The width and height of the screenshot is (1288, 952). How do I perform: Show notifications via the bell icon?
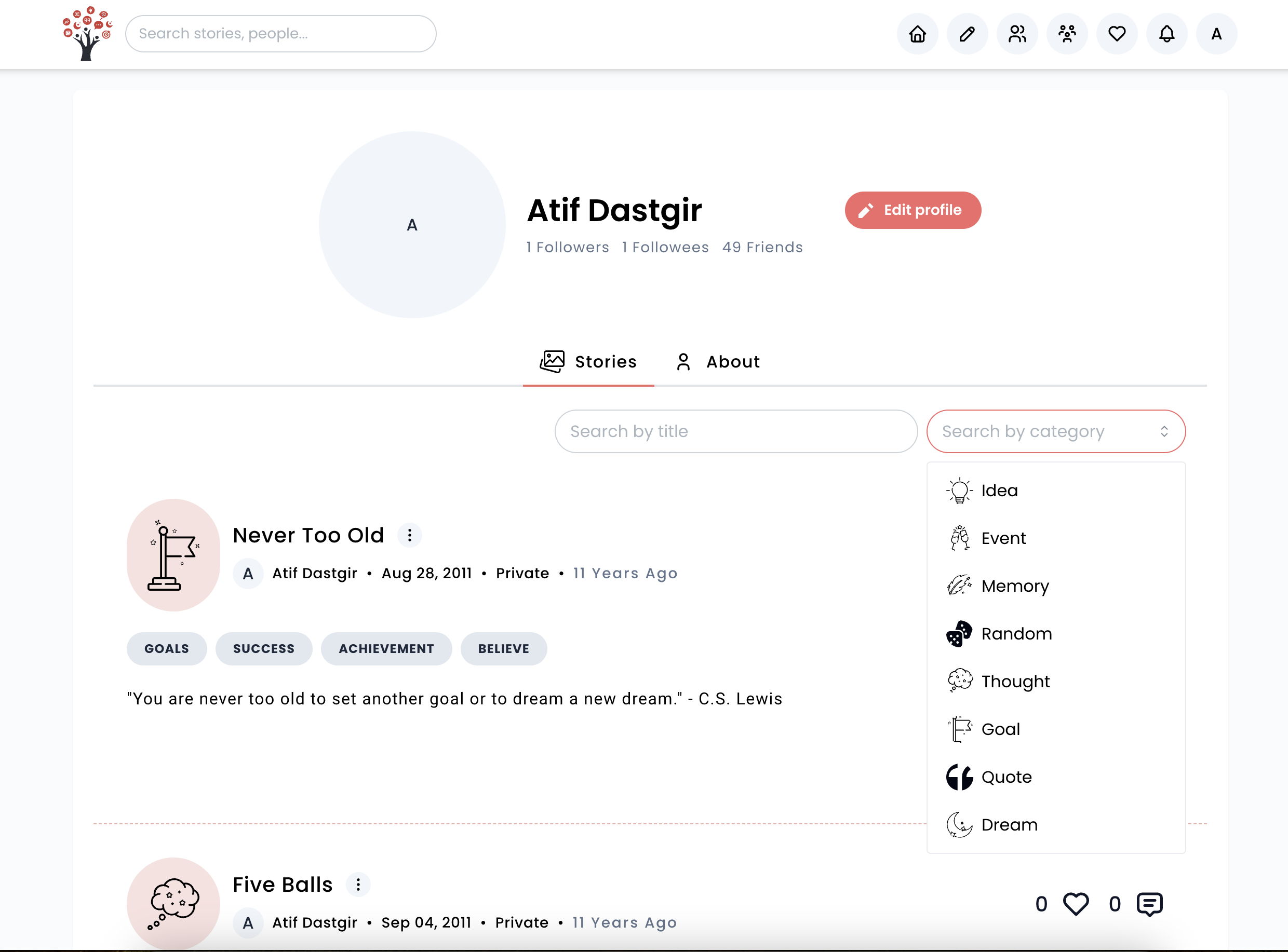pos(1166,34)
